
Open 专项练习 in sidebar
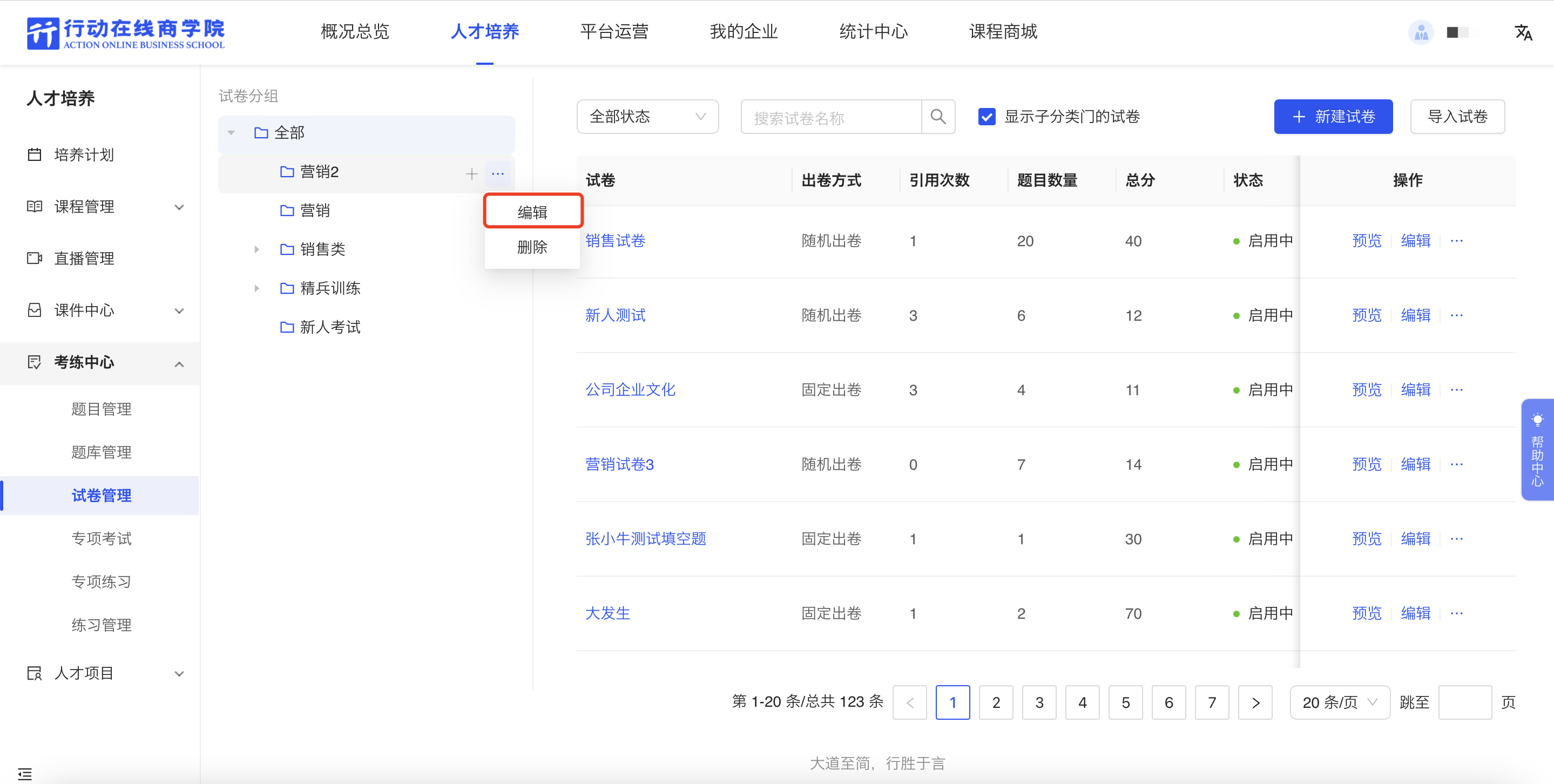(x=101, y=582)
